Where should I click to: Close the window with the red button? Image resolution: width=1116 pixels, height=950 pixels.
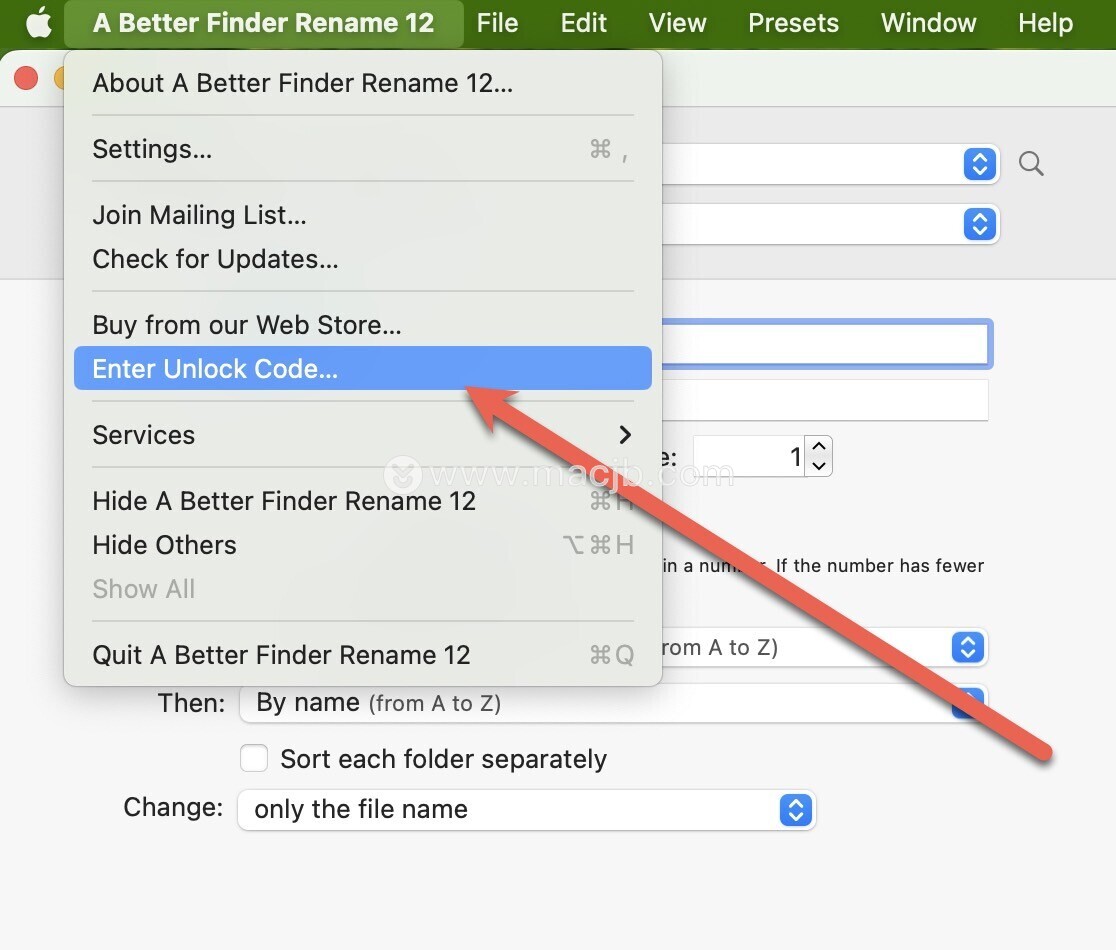pyautogui.click(x=26, y=78)
